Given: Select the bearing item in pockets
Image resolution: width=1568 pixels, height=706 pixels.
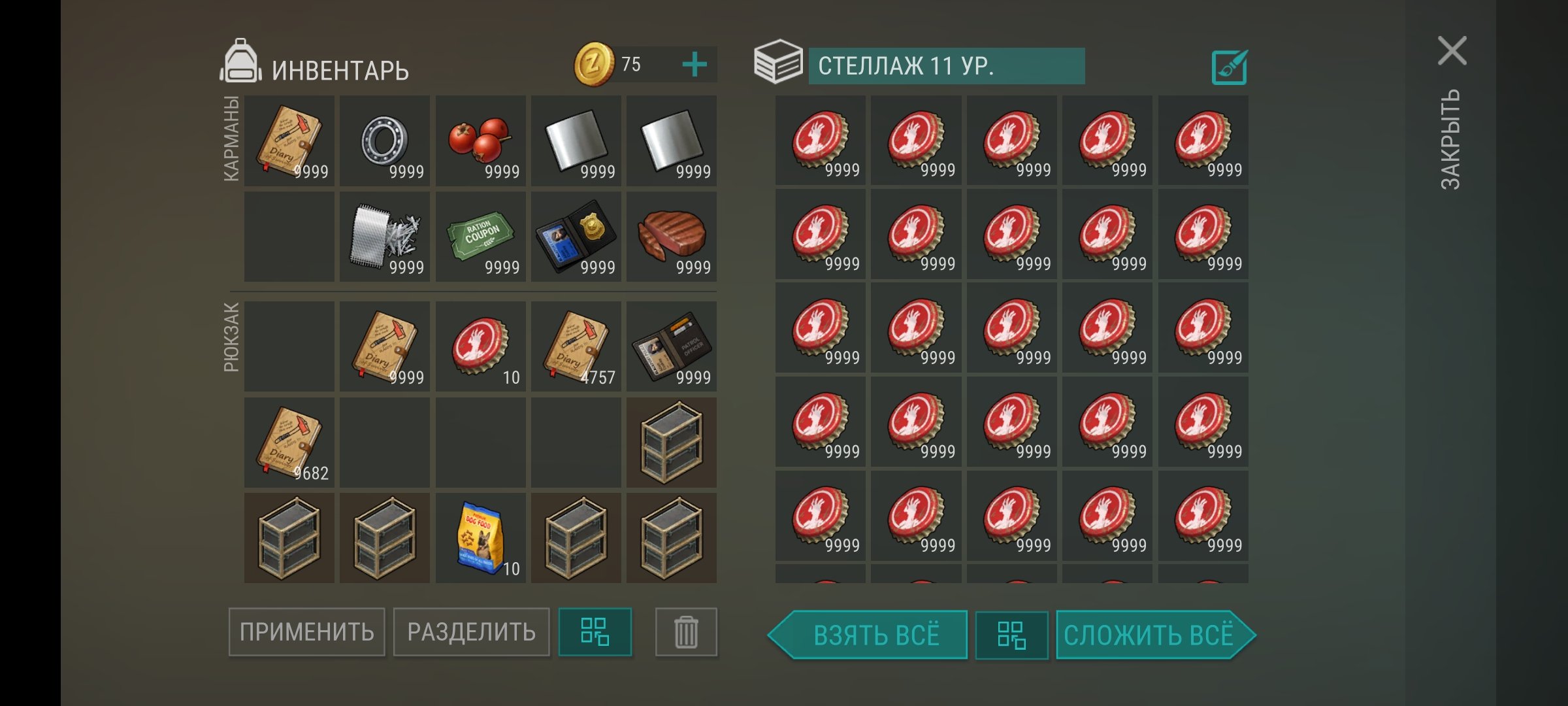Looking at the screenshot, I should (385, 141).
